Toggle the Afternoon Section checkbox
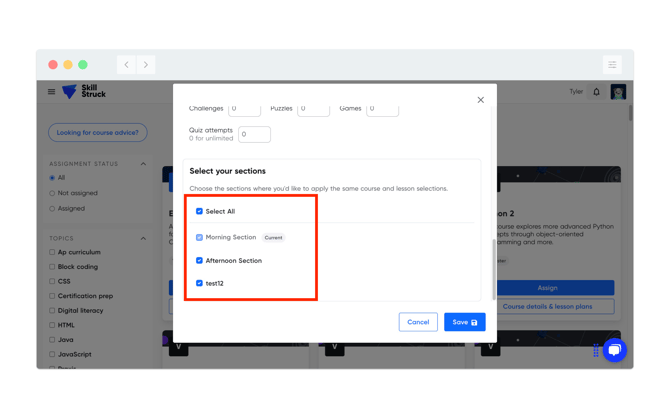 199,261
